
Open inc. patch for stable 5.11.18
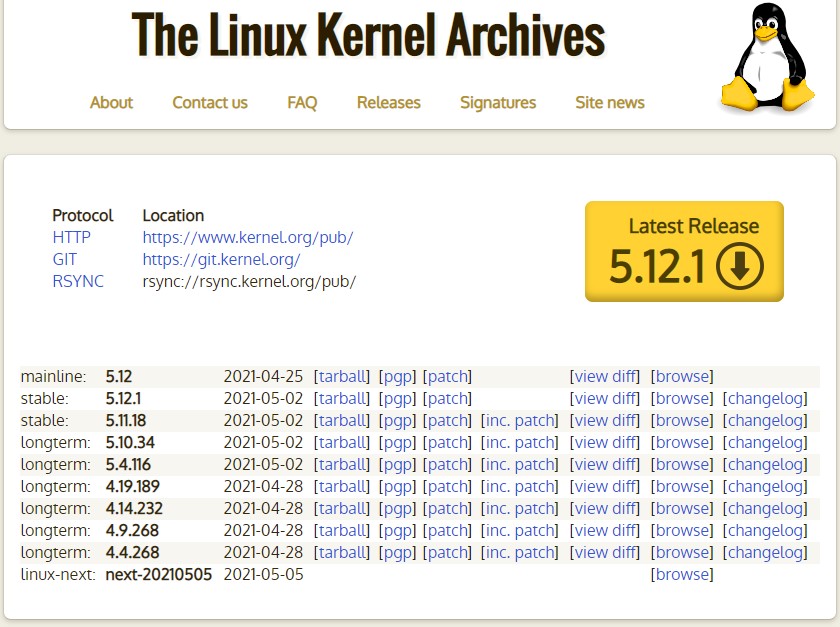pos(520,420)
